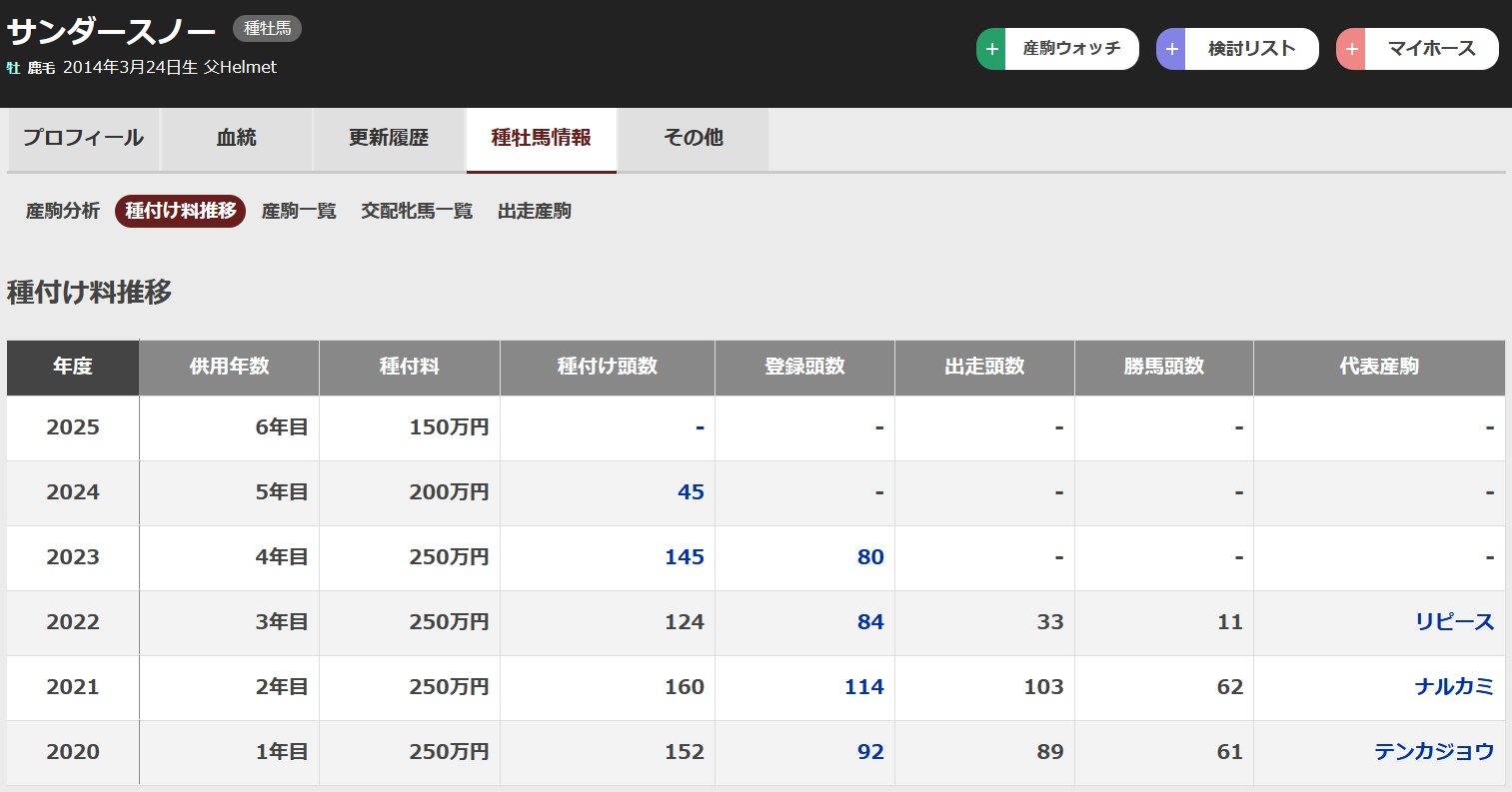Click the 種牡馬 badge beside horse name
Image resolution: width=1512 pixels, height=792 pixels.
(x=267, y=29)
